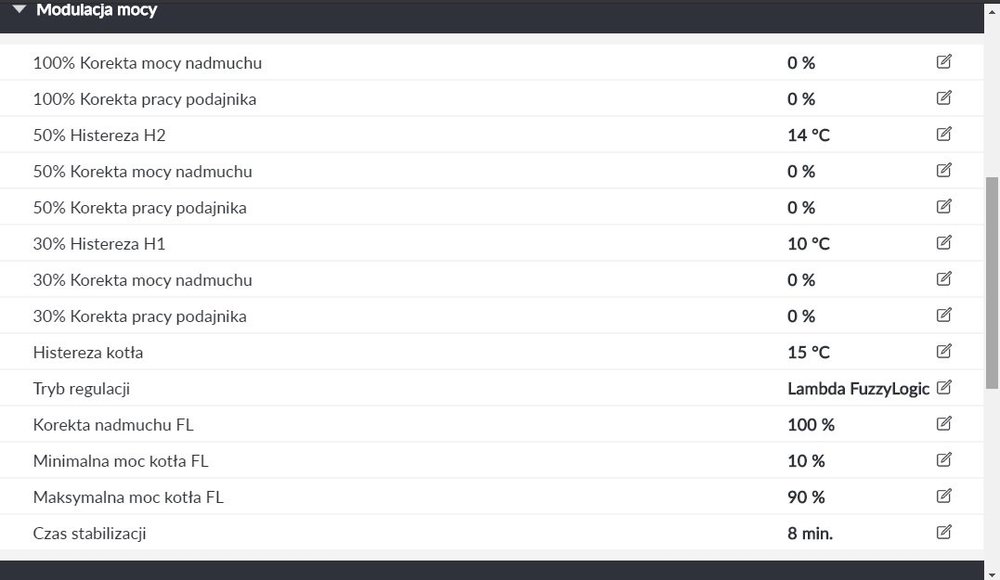Click the Modulacja mocy header title

pyautogui.click(x=96, y=10)
